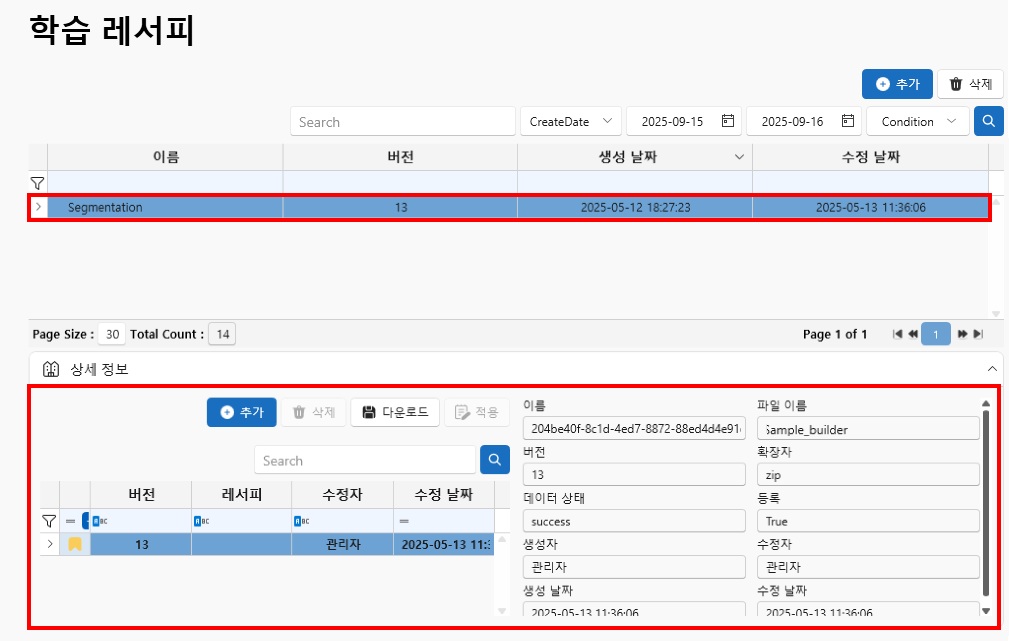This screenshot has width=1009, height=641.
Task: Expand the Segmentation row
Action: (x=38, y=207)
